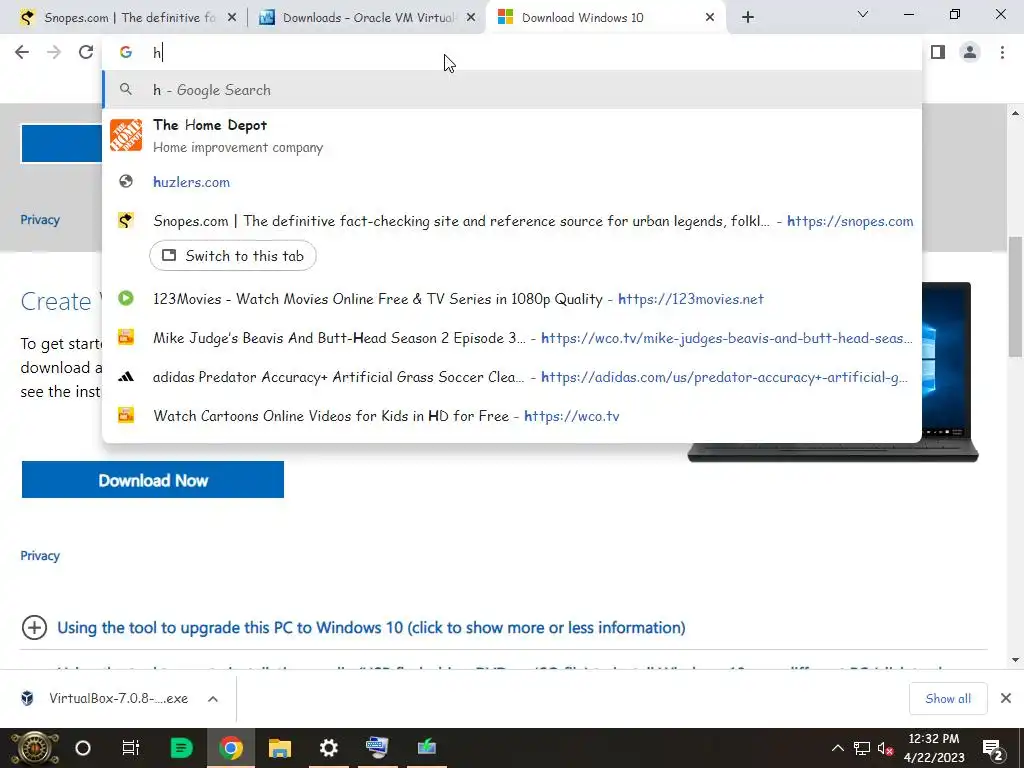Pick the huzlers.com suggestion
Image resolution: width=1024 pixels, height=768 pixels.
tap(512, 182)
